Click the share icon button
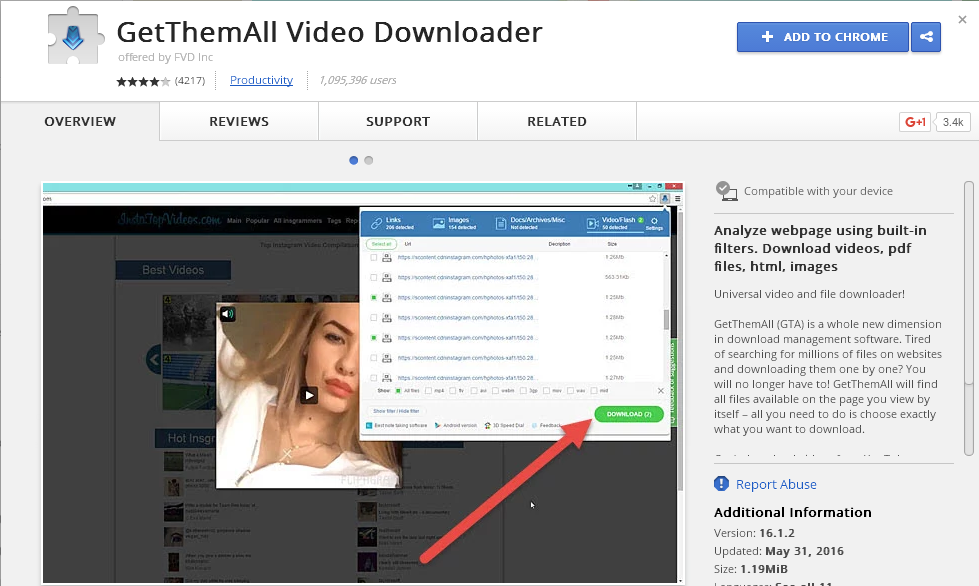979x586 pixels. pyautogui.click(x=926, y=37)
